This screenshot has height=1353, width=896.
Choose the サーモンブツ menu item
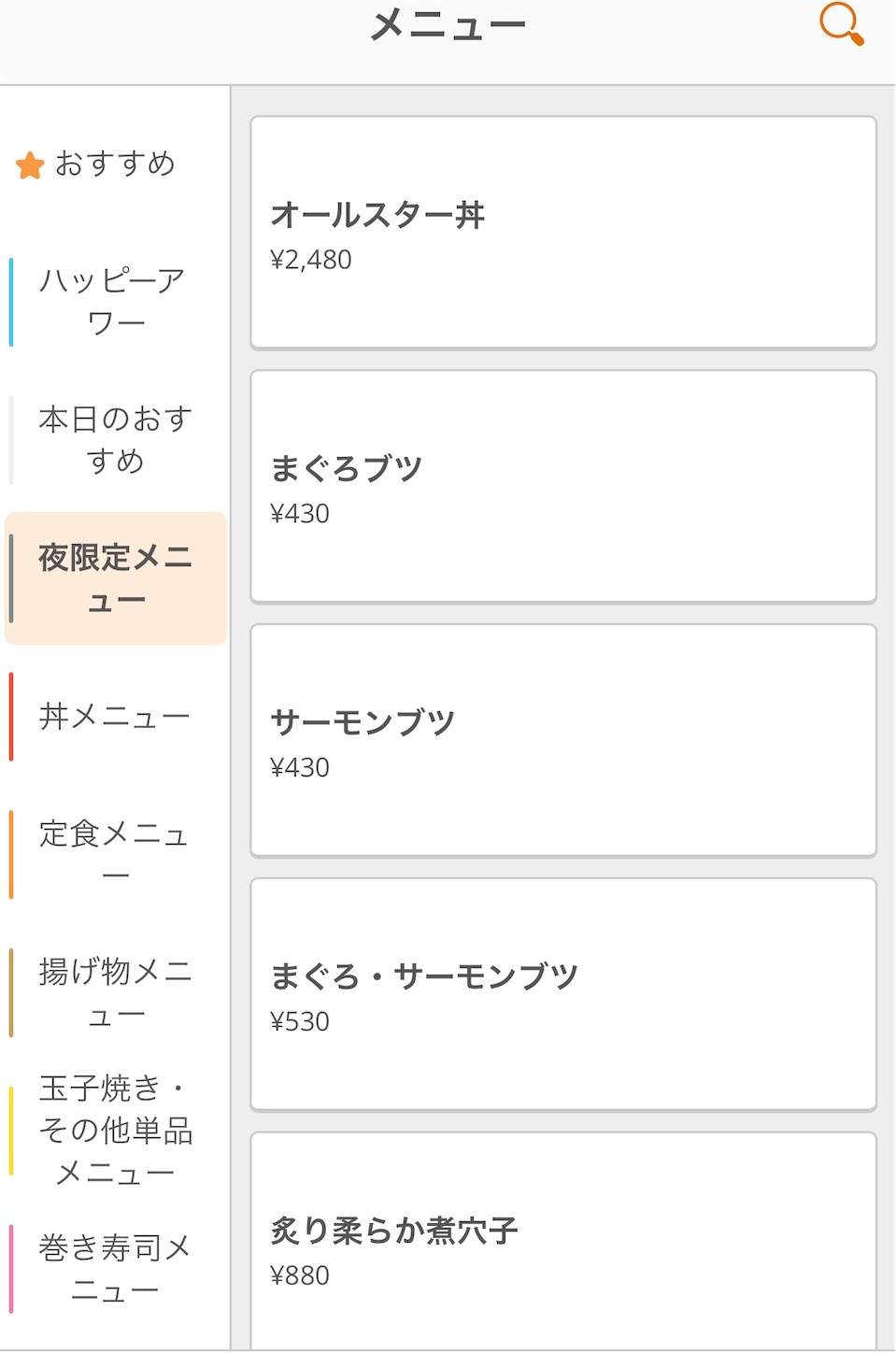pyautogui.click(x=563, y=741)
